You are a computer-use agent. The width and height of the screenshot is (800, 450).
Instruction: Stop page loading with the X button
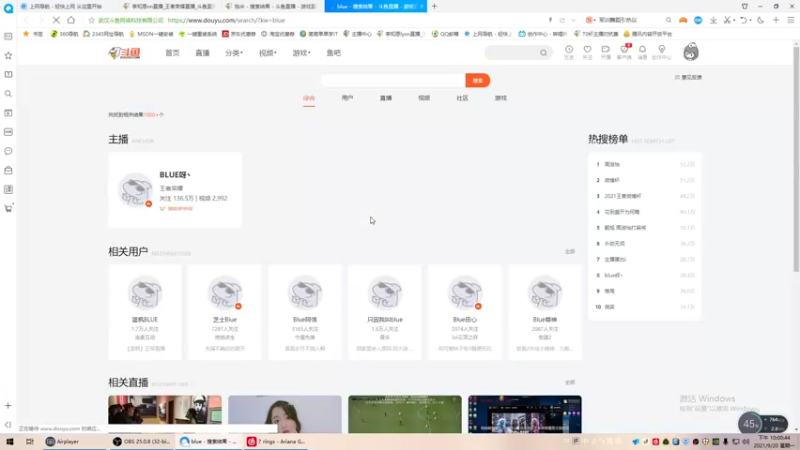56,20
